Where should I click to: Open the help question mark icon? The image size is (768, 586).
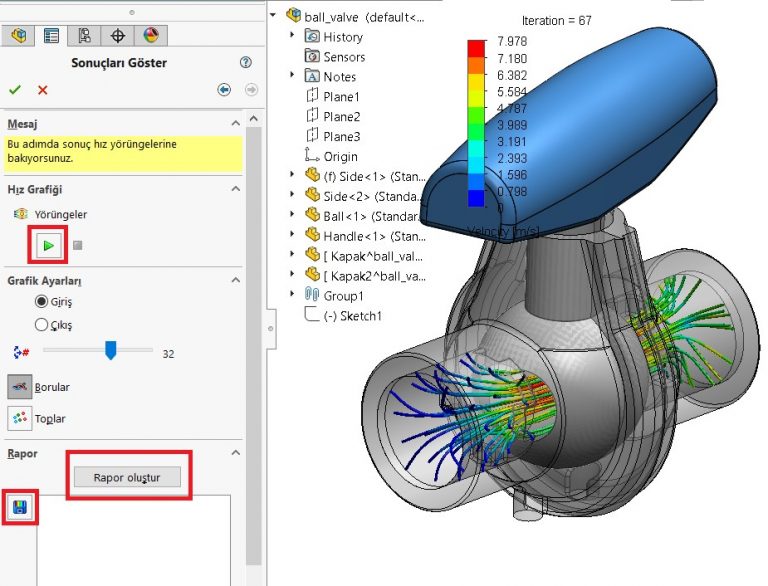246,62
